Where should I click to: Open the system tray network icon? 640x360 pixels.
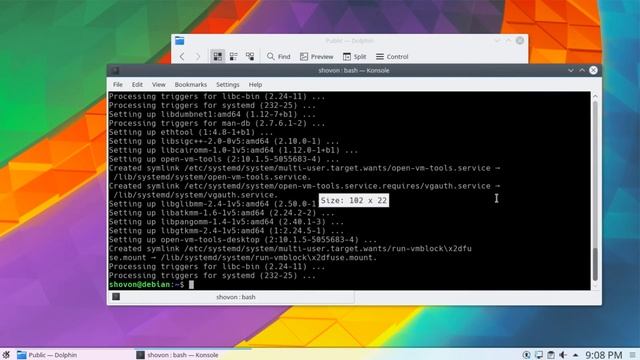[539, 355]
